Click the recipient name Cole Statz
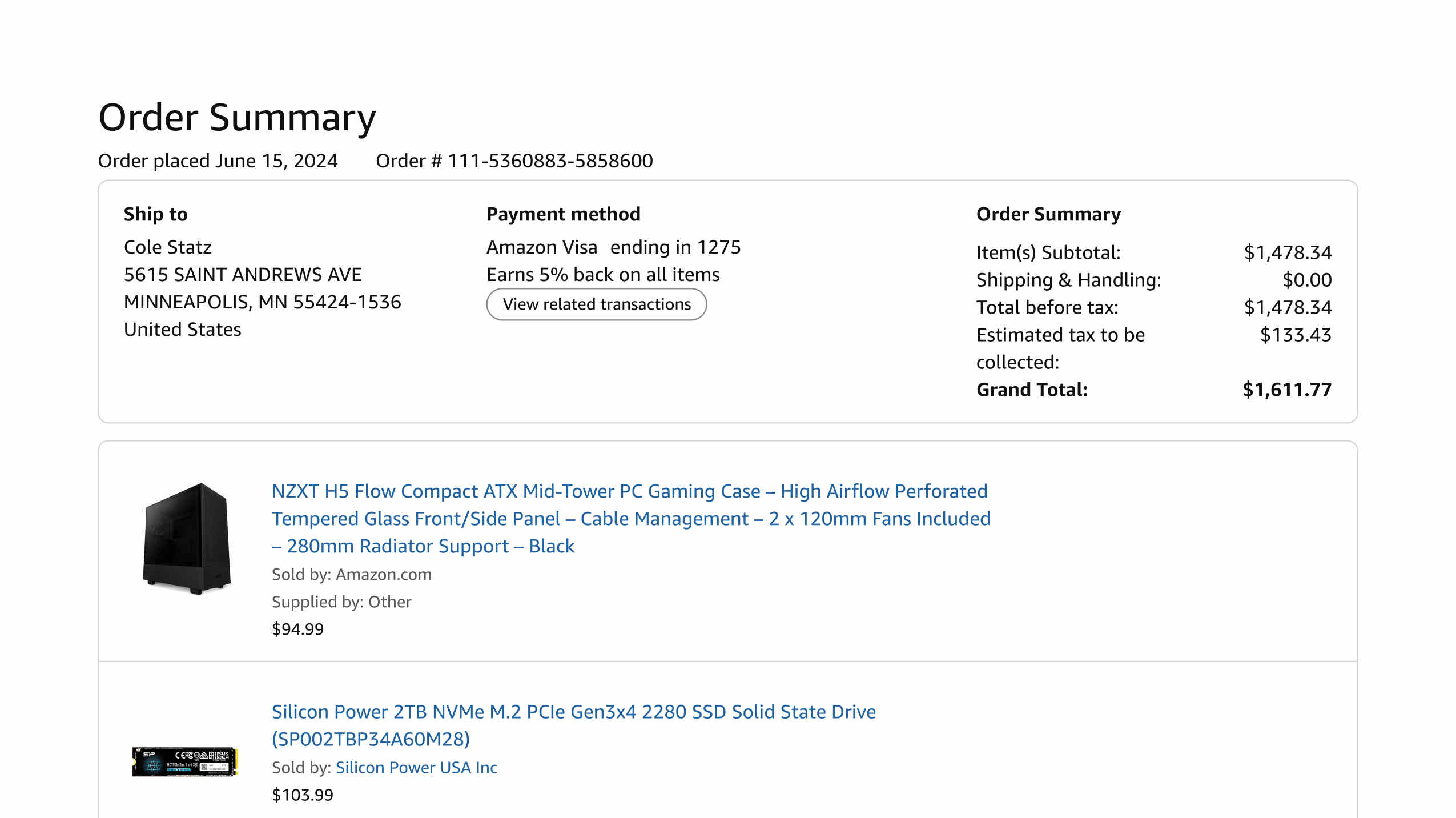The width and height of the screenshot is (1456, 818). [167, 247]
